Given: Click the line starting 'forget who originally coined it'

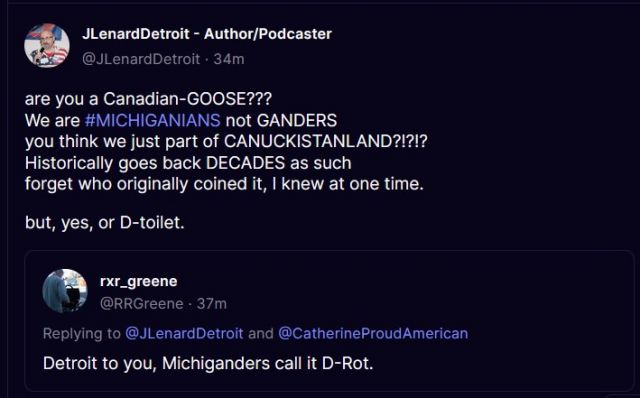Looking at the screenshot, I should (224, 184).
